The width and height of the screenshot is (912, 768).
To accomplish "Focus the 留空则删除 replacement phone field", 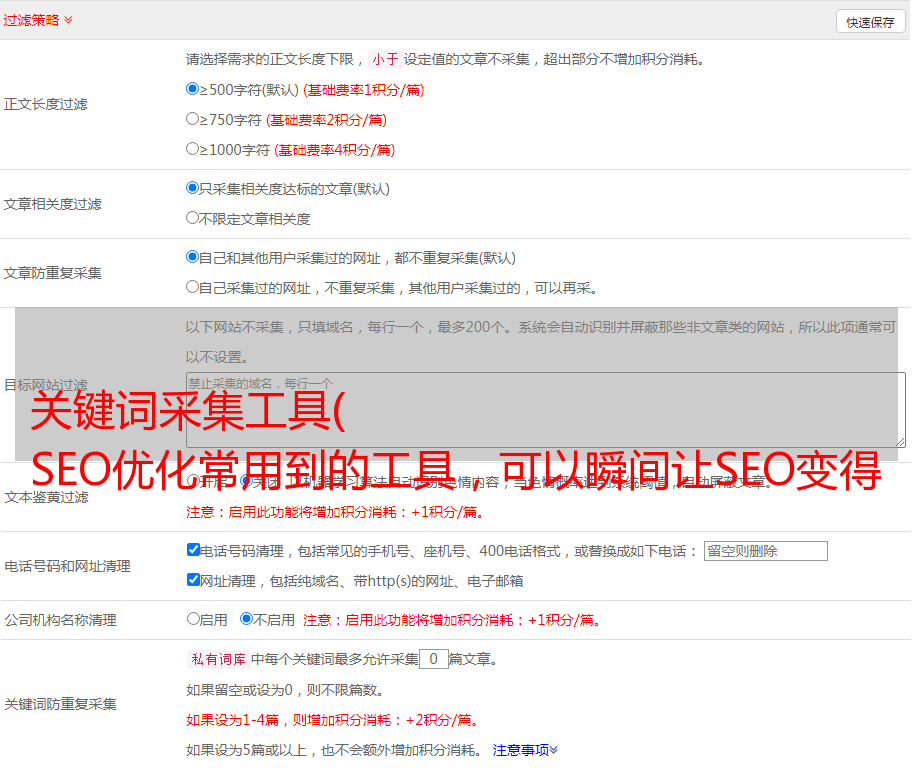I will click(765, 551).
